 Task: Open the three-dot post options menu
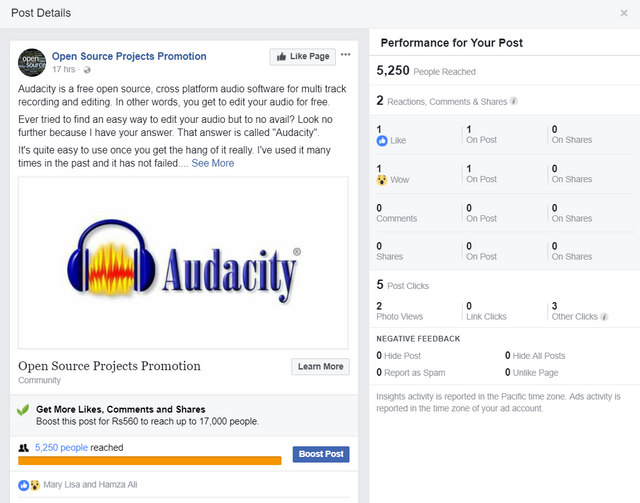tap(346, 55)
